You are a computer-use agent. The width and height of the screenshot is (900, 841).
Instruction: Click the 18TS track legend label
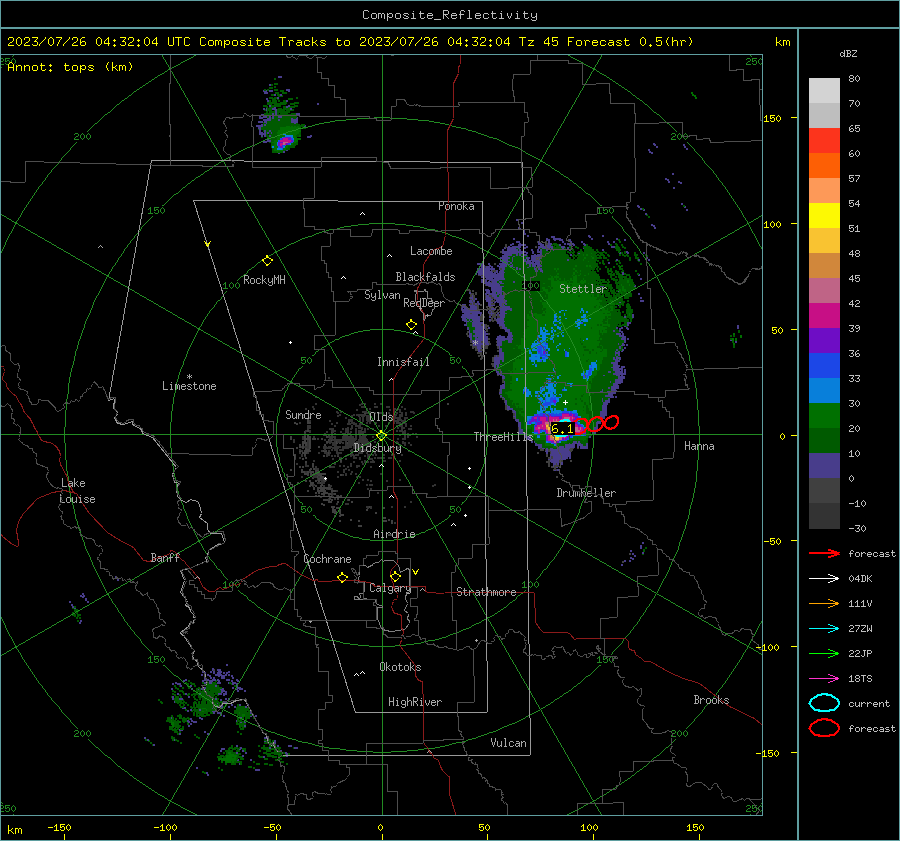pos(860,679)
